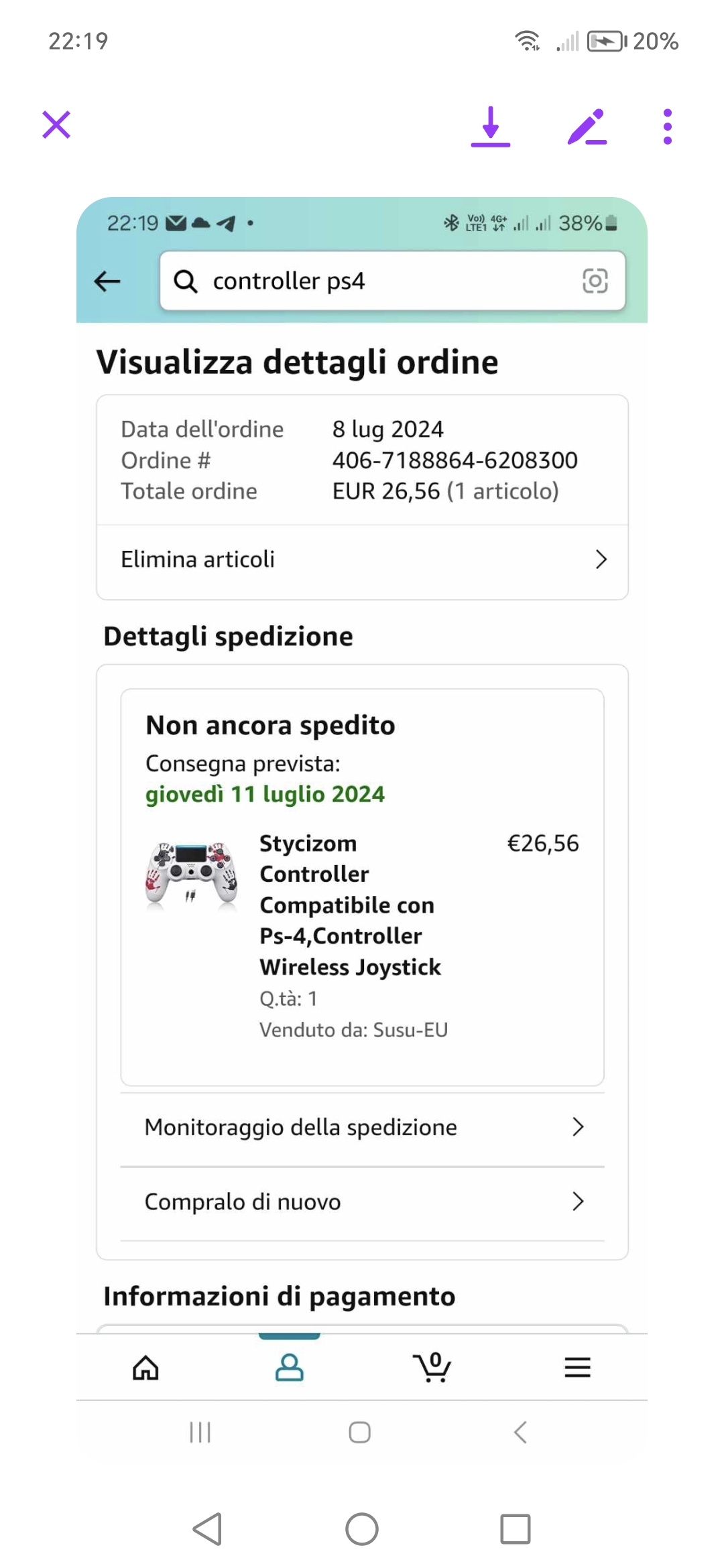
Task: Open the shopping cart icon
Action: (433, 1368)
